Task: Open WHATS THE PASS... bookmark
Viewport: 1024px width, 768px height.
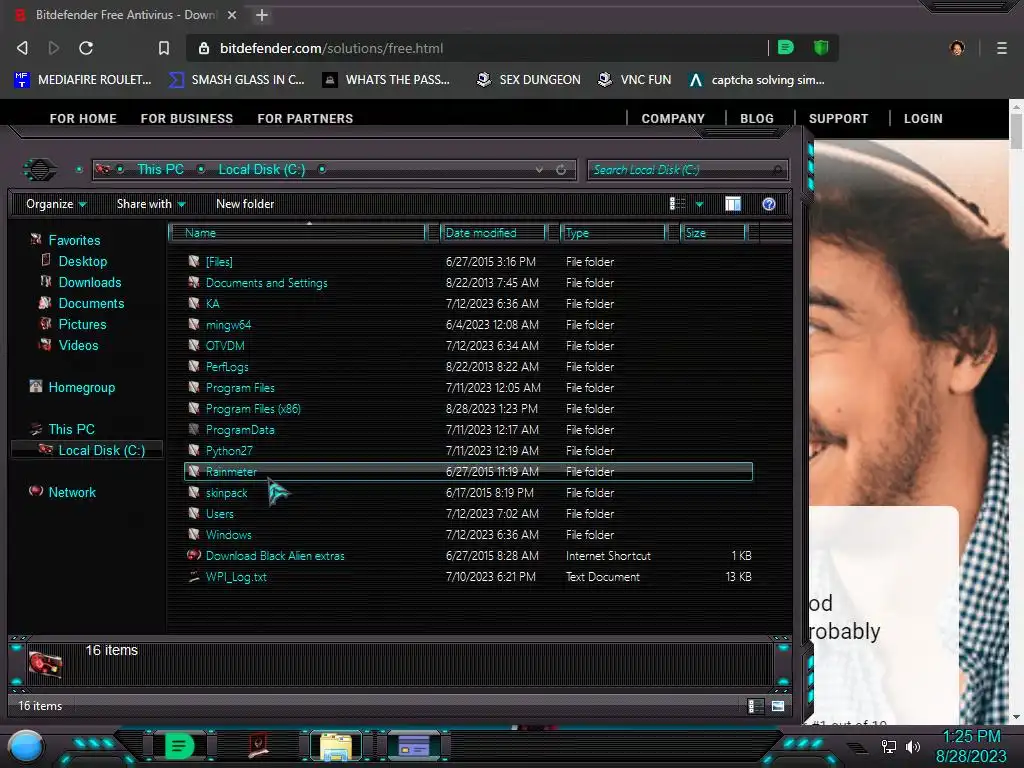Action: [387, 80]
